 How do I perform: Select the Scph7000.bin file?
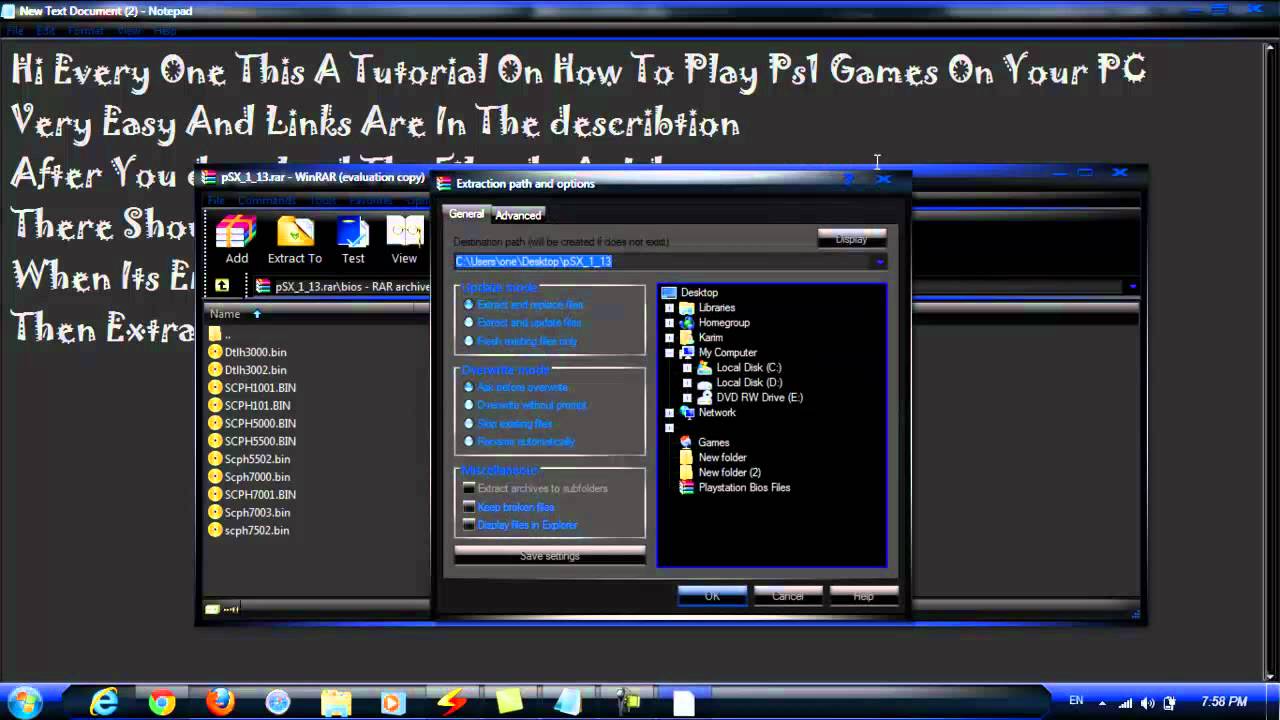pos(249,477)
